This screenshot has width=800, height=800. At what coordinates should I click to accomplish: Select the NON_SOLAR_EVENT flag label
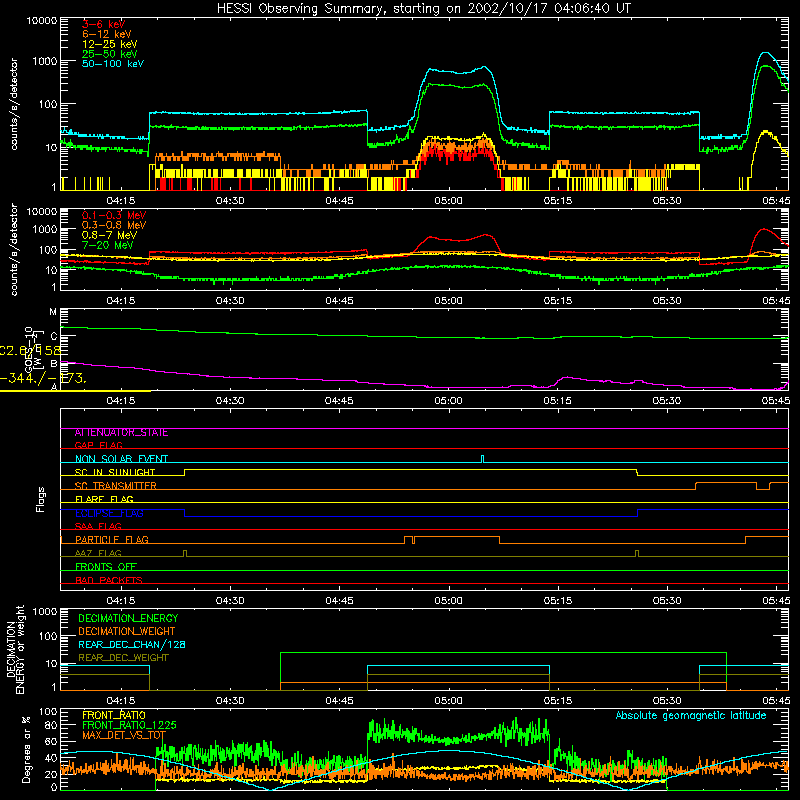pyautogui.click(x=121, y=459)
